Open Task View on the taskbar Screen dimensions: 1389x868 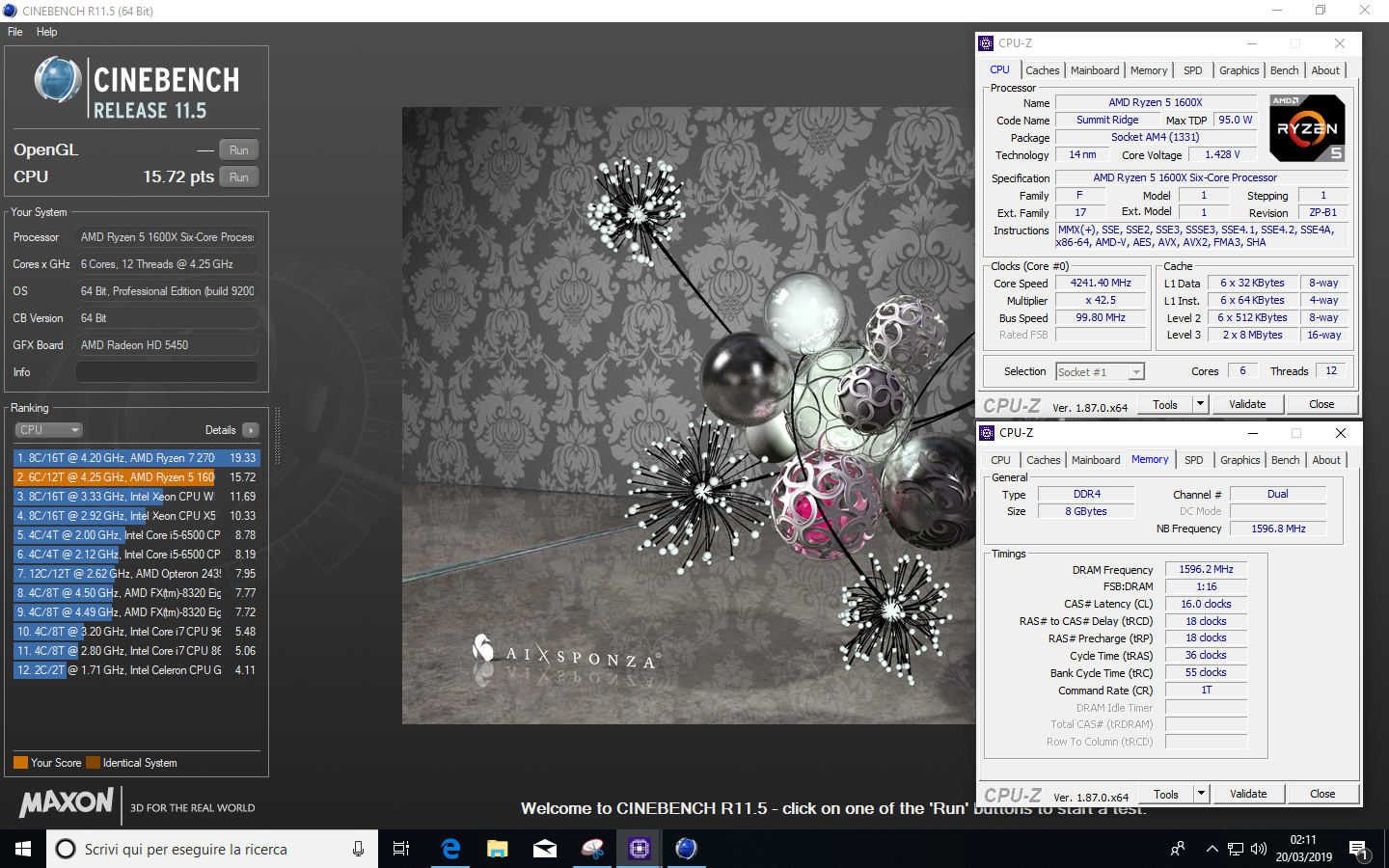tap(401, 849)
